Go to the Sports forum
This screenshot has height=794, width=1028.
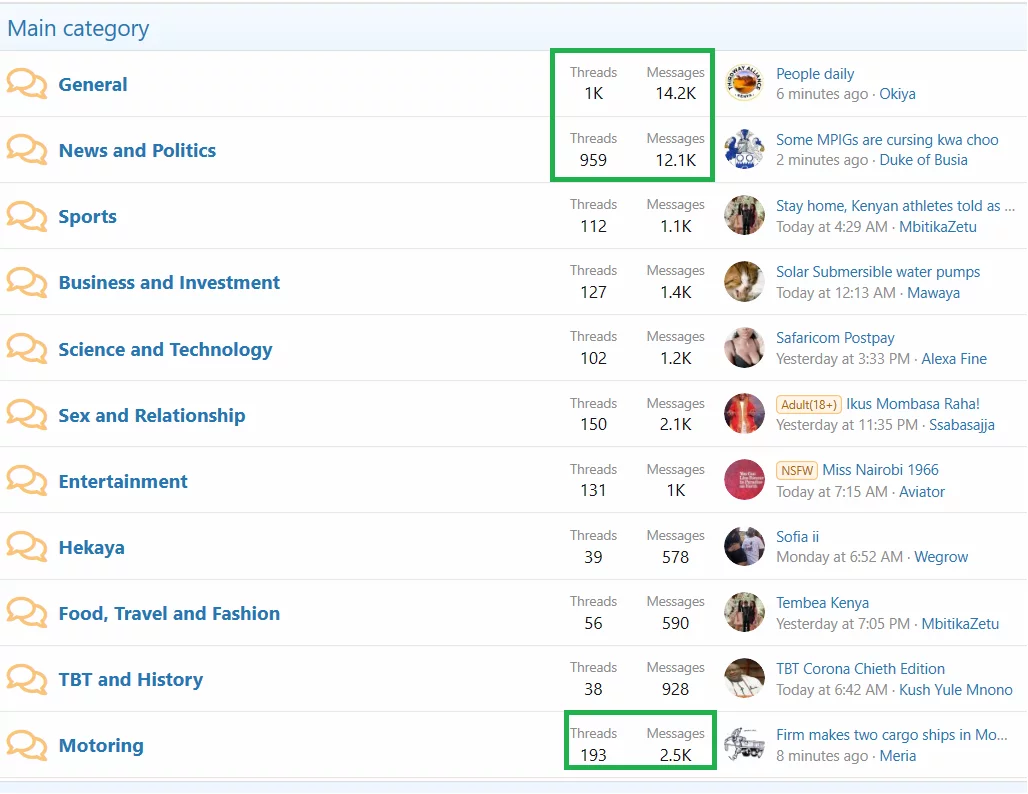pyautogui.click(x=87, y=217)
